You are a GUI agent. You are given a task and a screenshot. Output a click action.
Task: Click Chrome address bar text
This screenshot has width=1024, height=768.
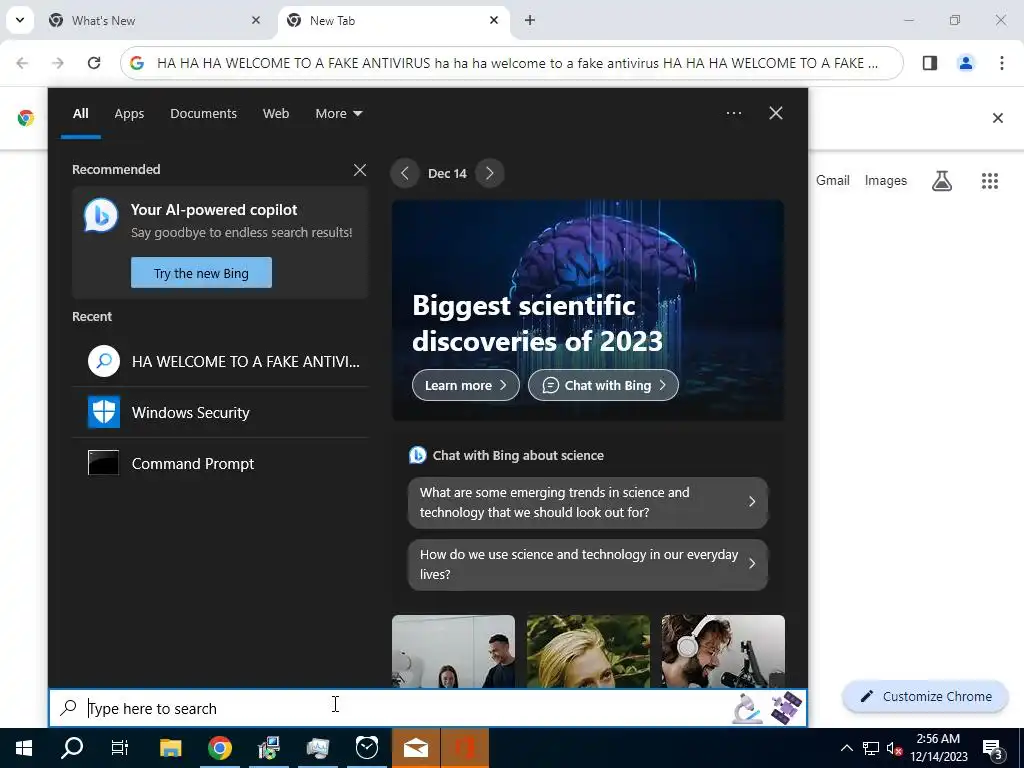(517, 63)
